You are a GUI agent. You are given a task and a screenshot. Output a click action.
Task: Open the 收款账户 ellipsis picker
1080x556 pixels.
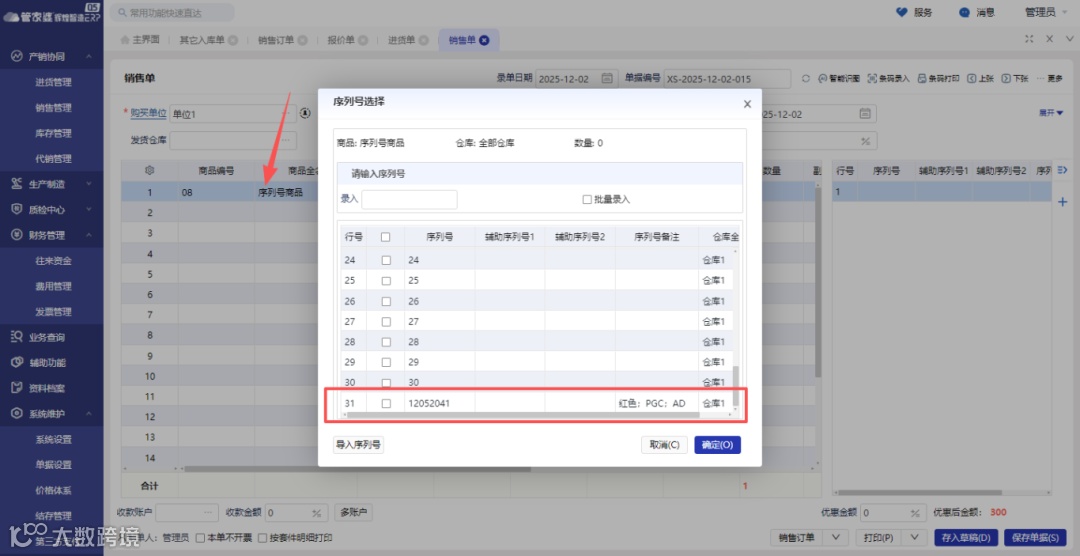click(208, 513)
